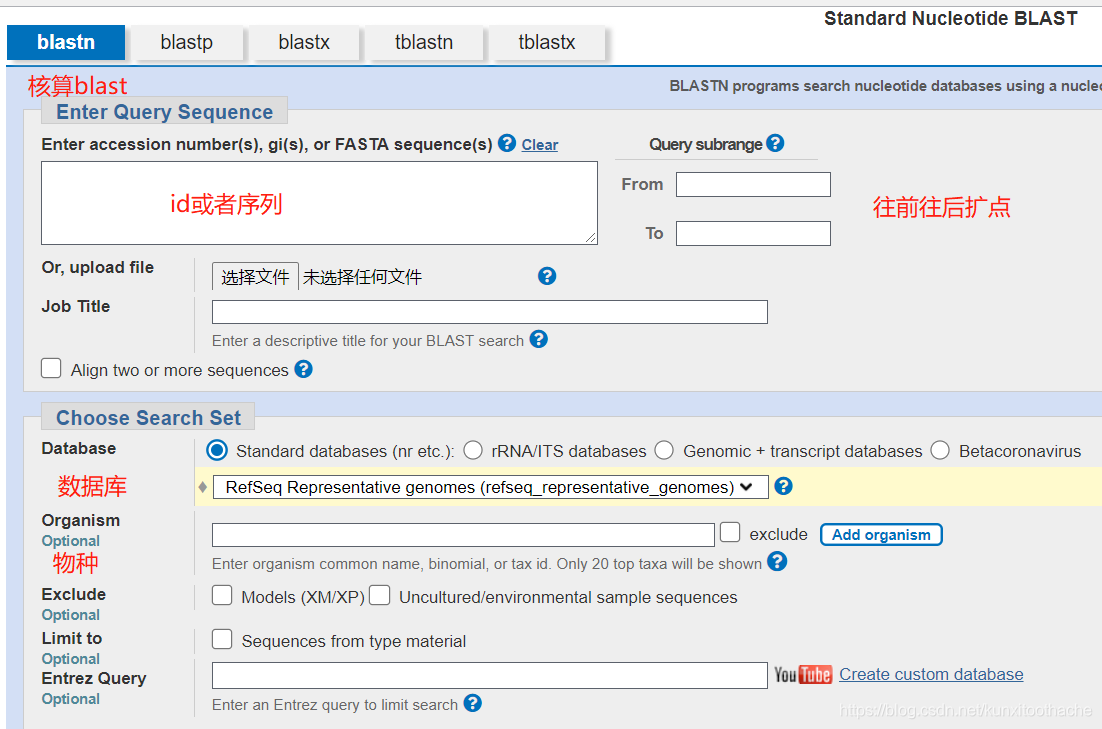This screenshot has height=729, width=1102.
Task: Open help icon beside database dropdown
Action: point(783,486)
